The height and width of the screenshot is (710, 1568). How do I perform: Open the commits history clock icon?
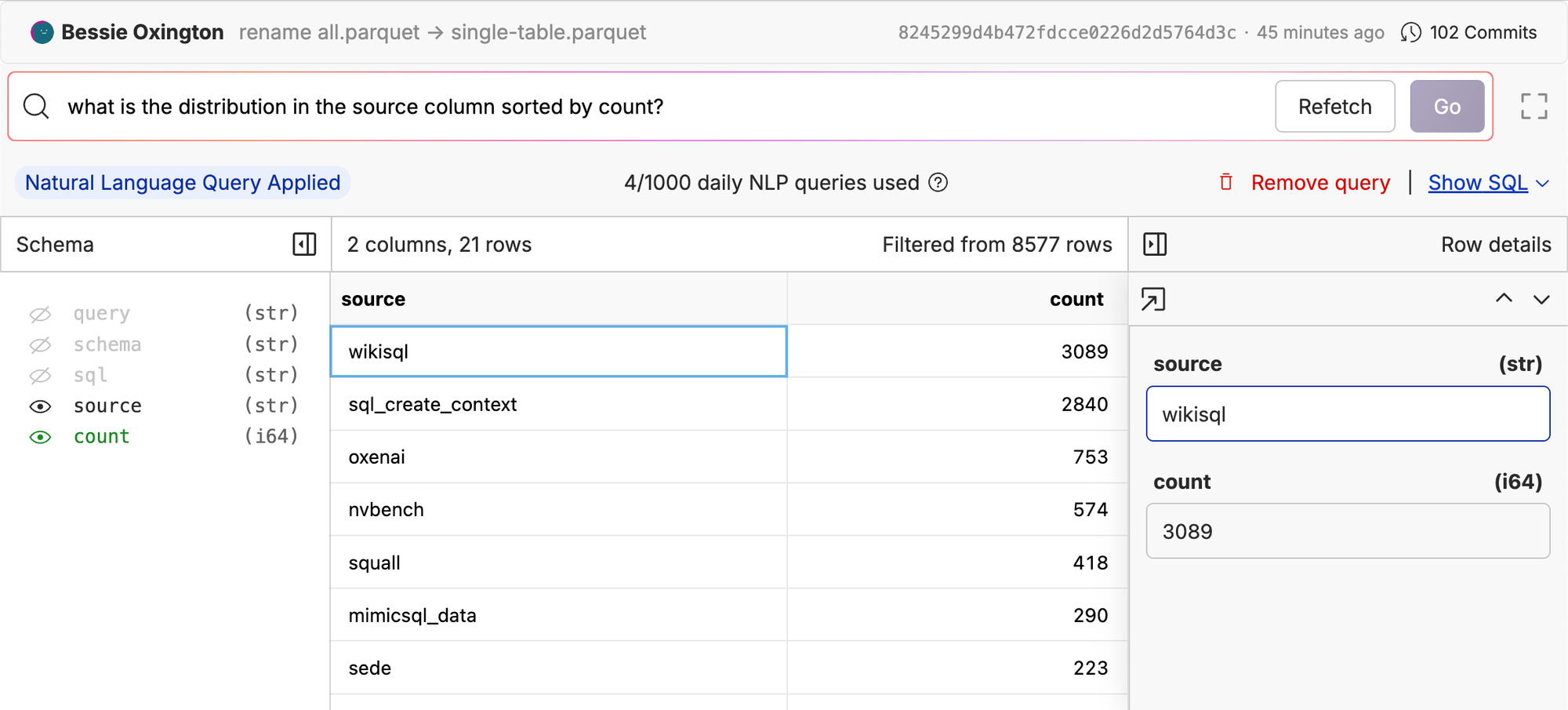coord(1410,32)
